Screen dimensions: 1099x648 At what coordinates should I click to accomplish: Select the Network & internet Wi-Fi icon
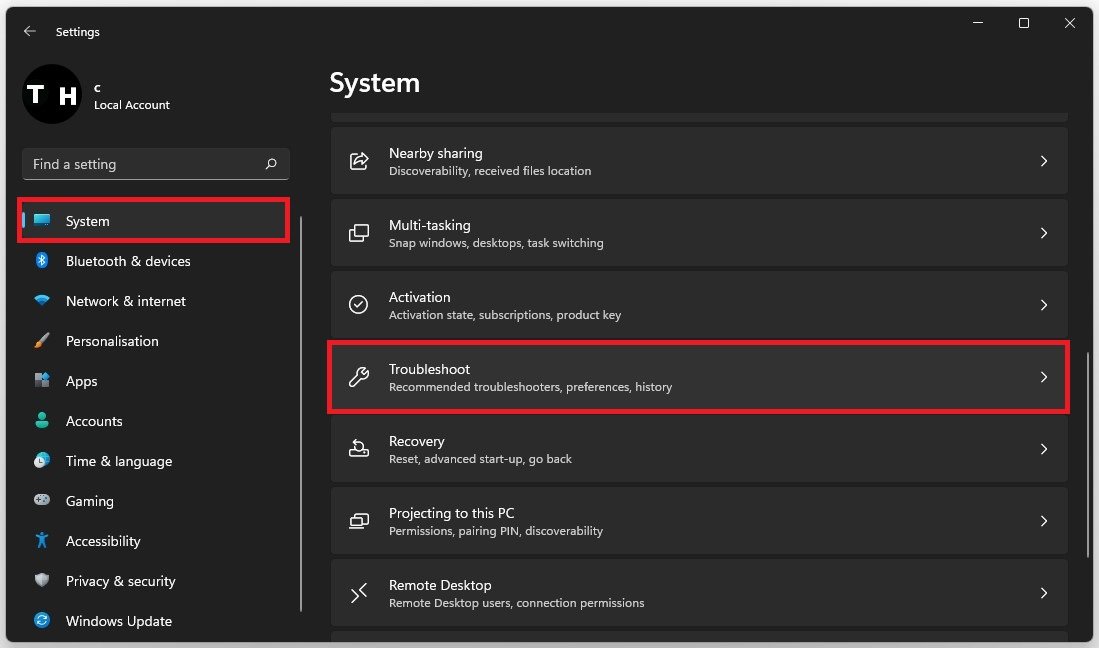tap(42, 301)
